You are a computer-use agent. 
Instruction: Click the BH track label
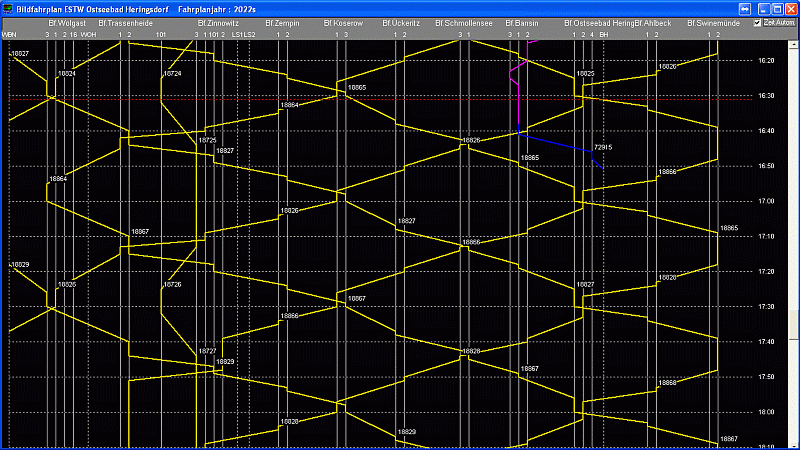[604, 35]
